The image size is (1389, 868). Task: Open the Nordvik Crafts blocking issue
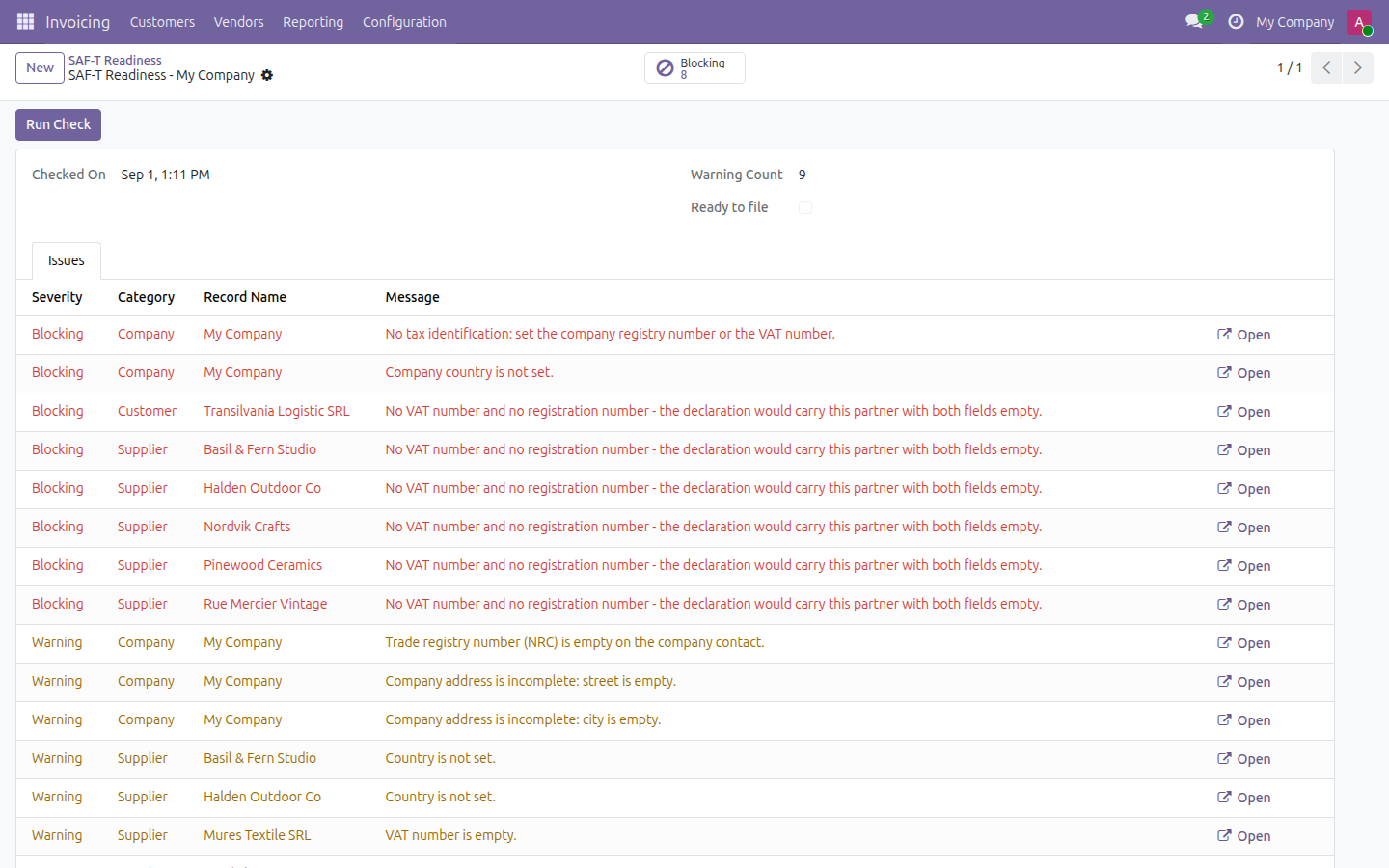pos(1243,528)
